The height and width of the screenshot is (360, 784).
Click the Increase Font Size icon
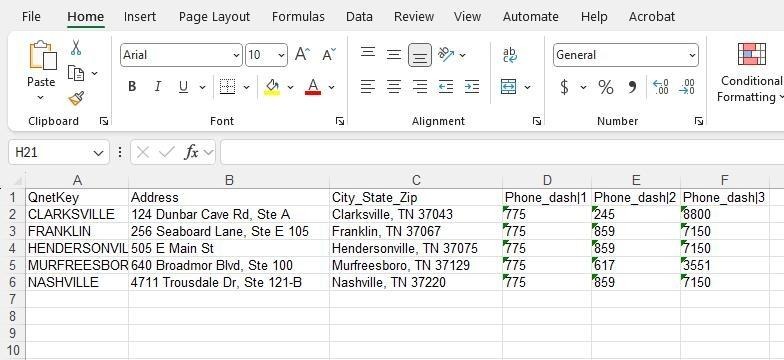[x=302, y=54]
